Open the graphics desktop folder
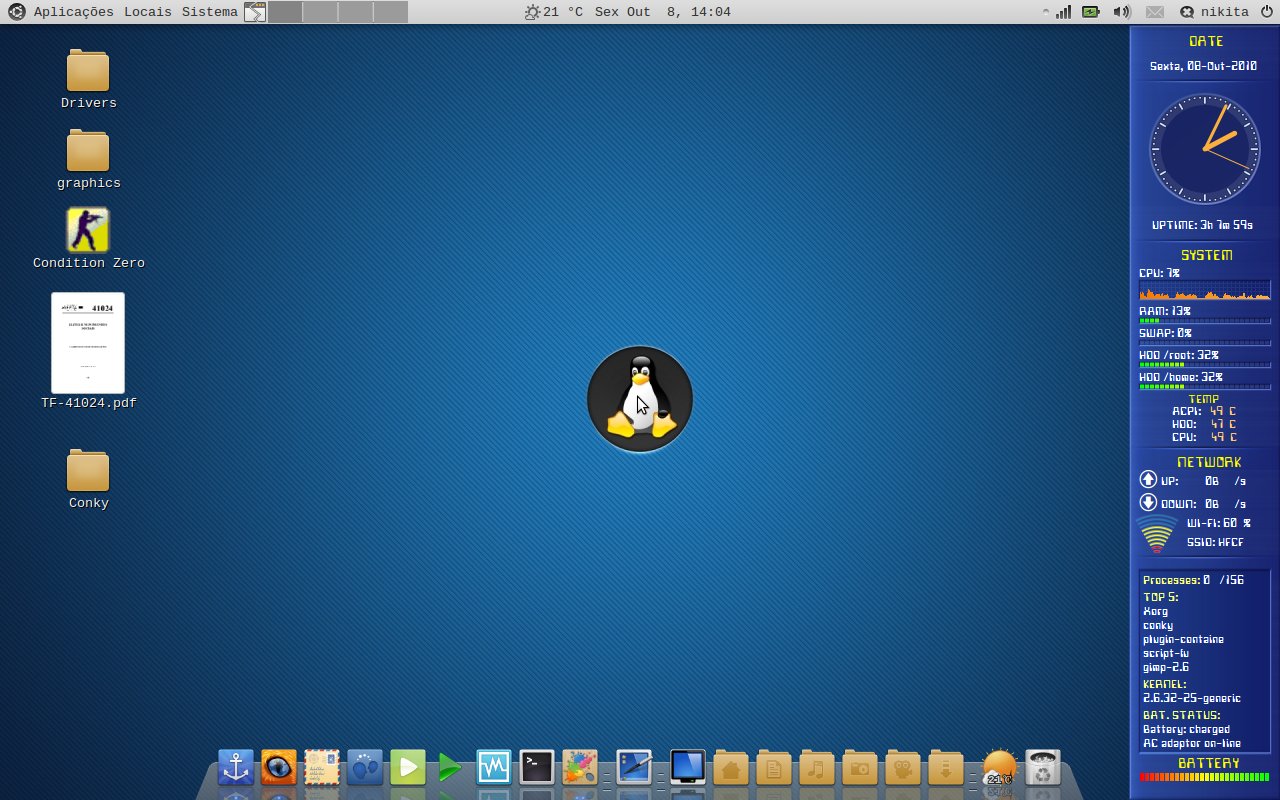 [x=88, y=151]
